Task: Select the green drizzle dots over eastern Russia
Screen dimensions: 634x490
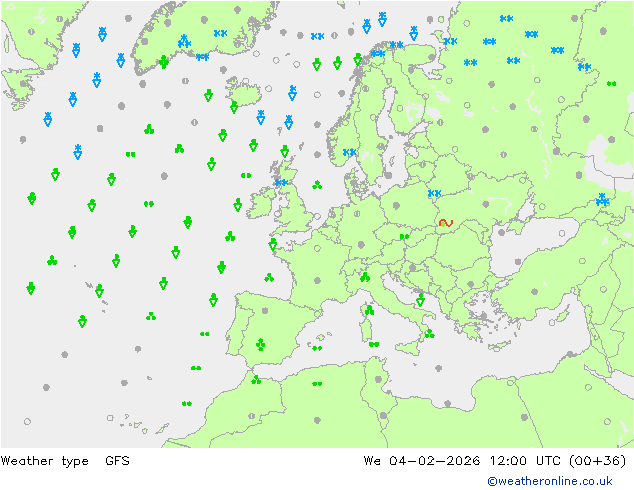Action: [x=611, y=84]
